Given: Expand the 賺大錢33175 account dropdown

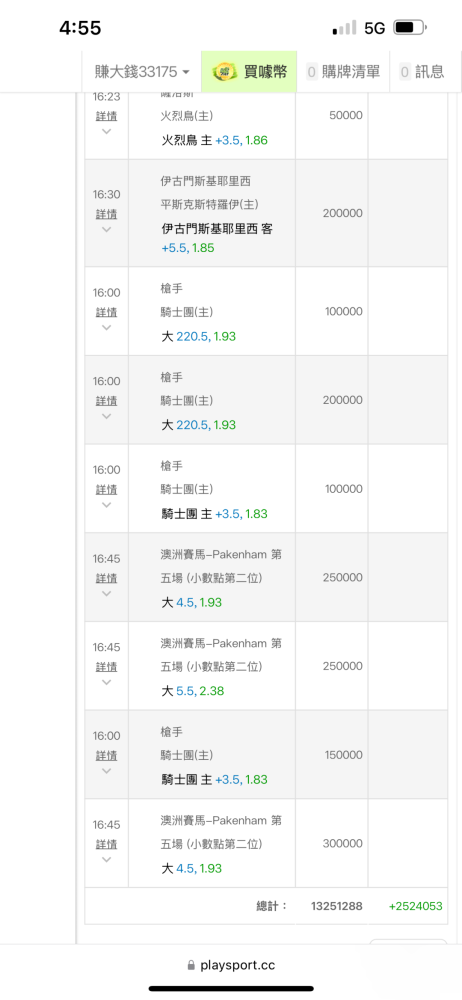Looking at the screenshot, I should tap(142, 71).
